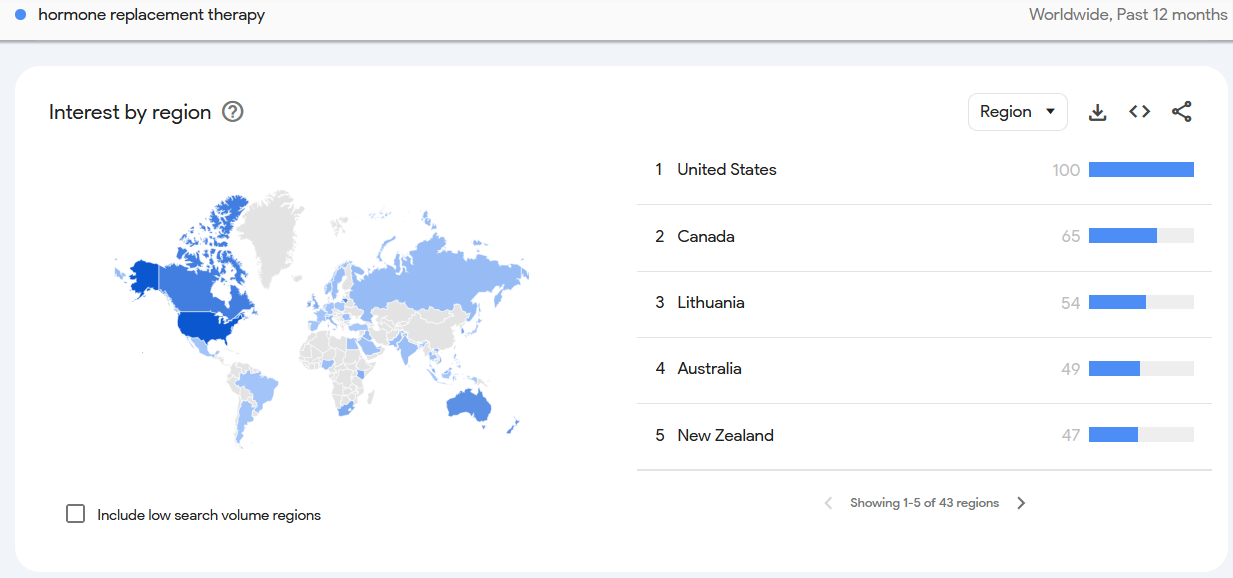Click the New Zealand interest bar
The width and height of the screenshot is (1233, 578).
click(x=1141, y=435)
